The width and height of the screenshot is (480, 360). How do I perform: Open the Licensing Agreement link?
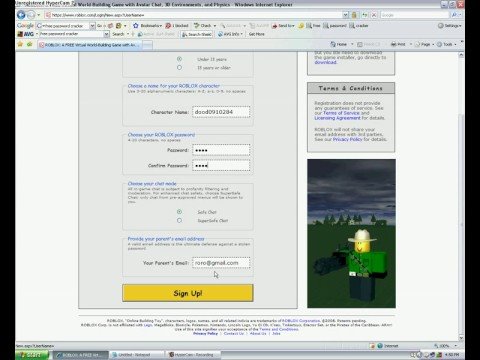(337, 118)
